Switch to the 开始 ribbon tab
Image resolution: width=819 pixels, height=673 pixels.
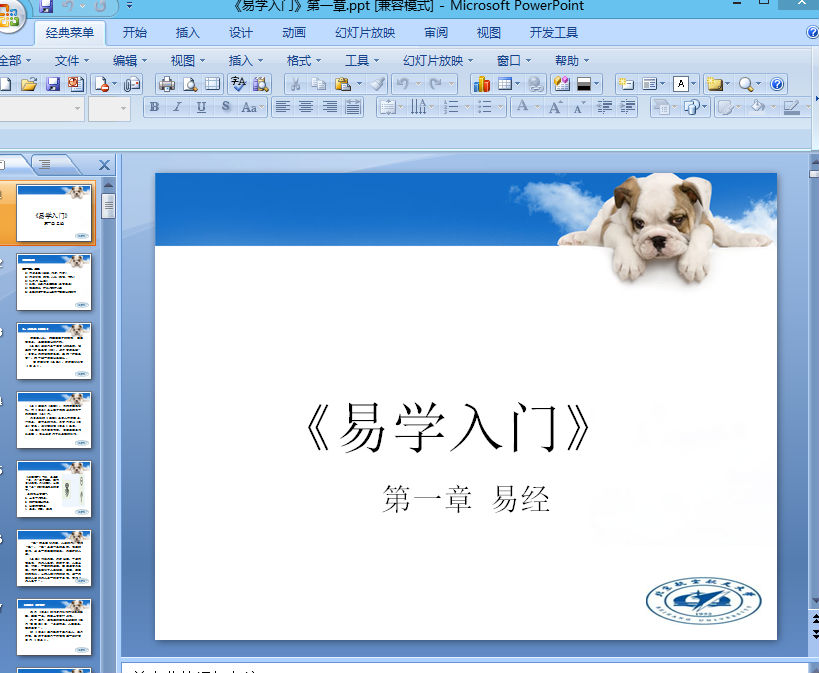(x=135, y=33)
